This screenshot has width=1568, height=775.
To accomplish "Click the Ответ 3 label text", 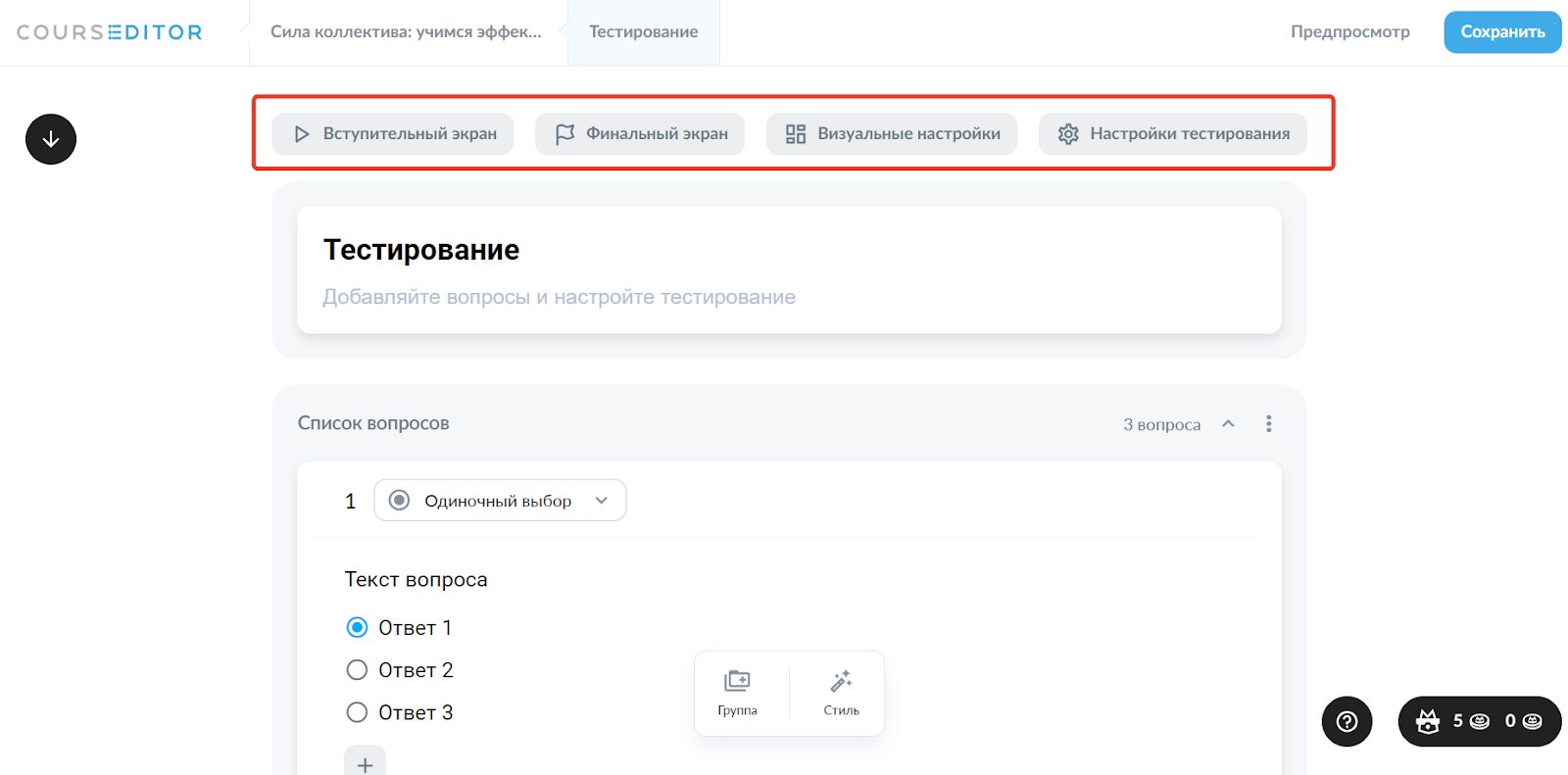I will point(416,712).
